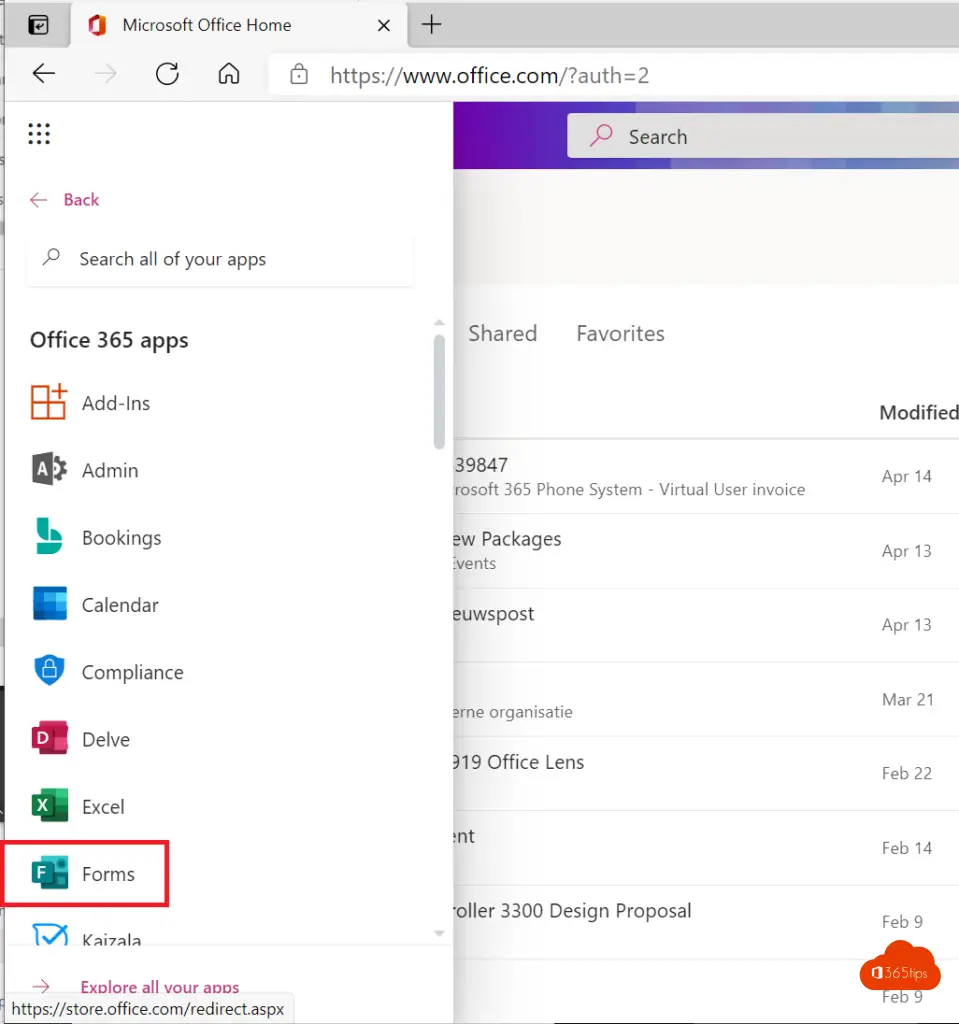
Task: Open a new browser tab
Action: (431, 25)
